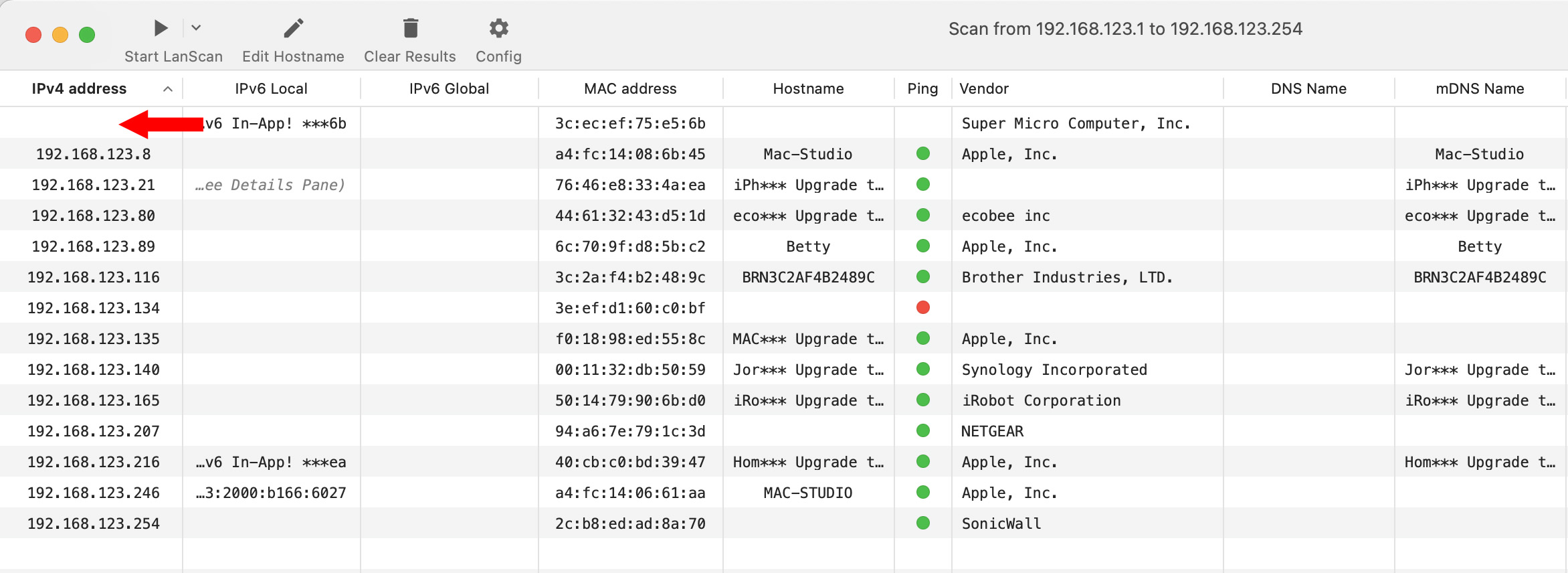Screen dimensions: 1568x573
Task: Click the red ping status dot
Action: (x=923, y=308)
